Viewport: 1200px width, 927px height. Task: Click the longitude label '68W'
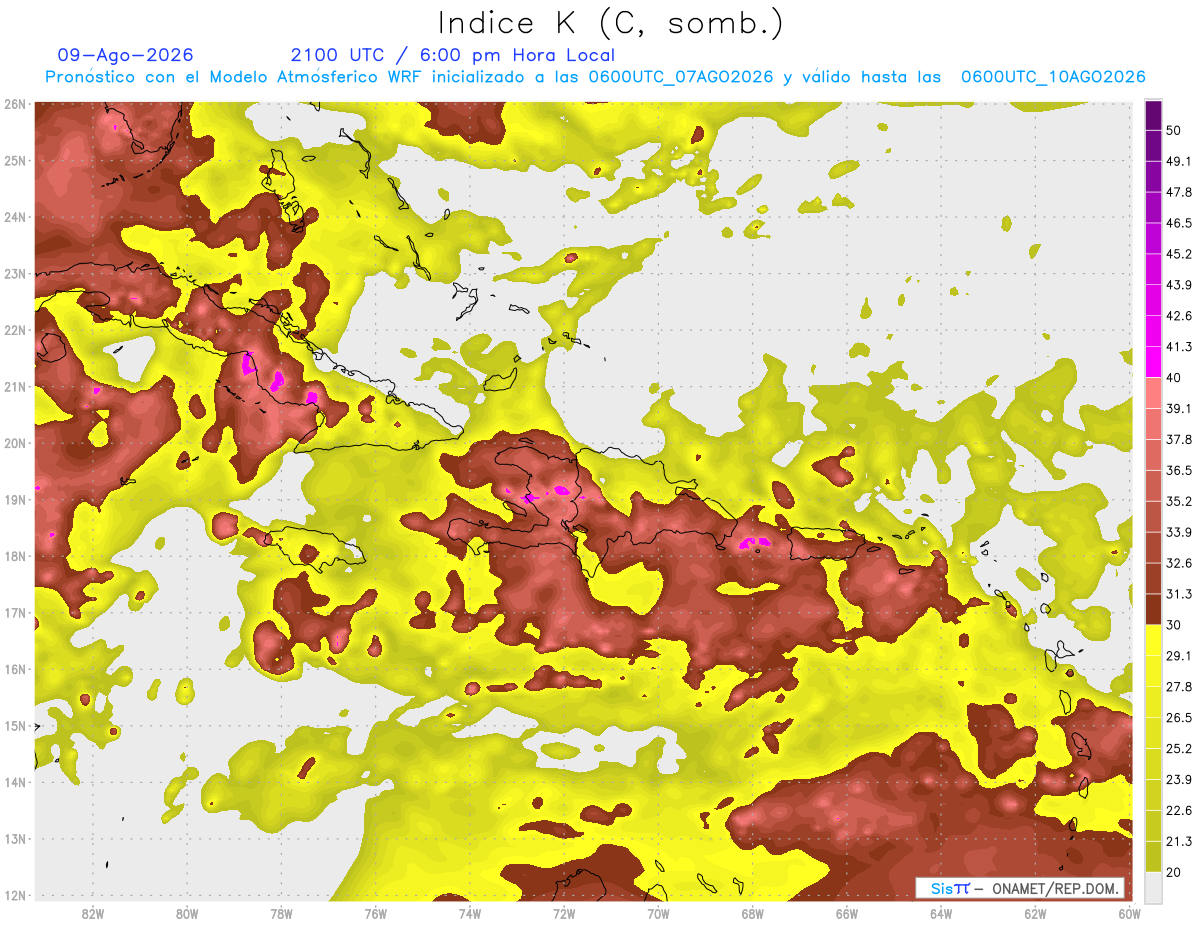(753, 914)
